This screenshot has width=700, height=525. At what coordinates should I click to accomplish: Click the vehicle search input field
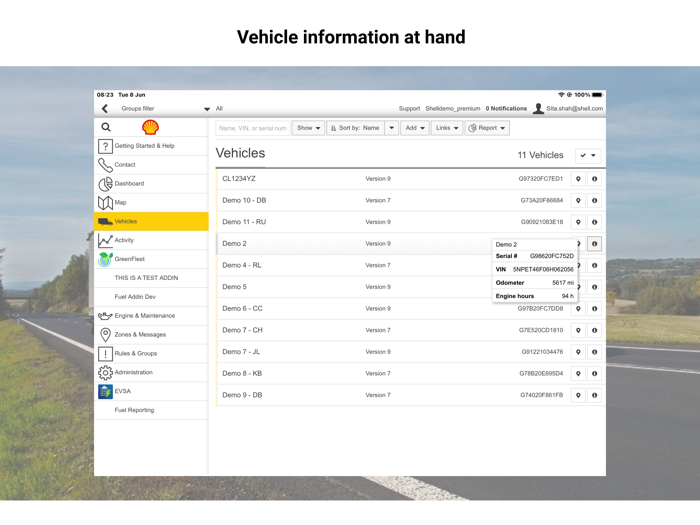(x=253, y=128)
